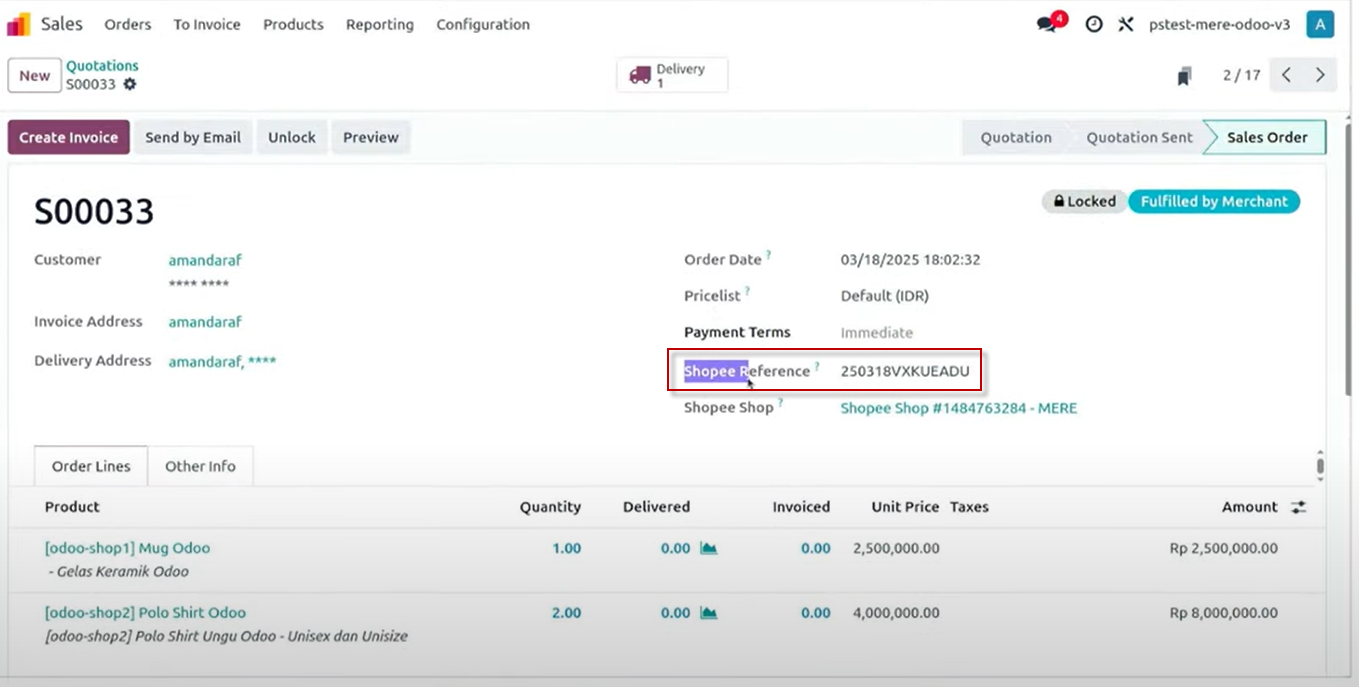Open the Reporting menu
This screenshot has width=1359, height=687.
coord(379,24)
